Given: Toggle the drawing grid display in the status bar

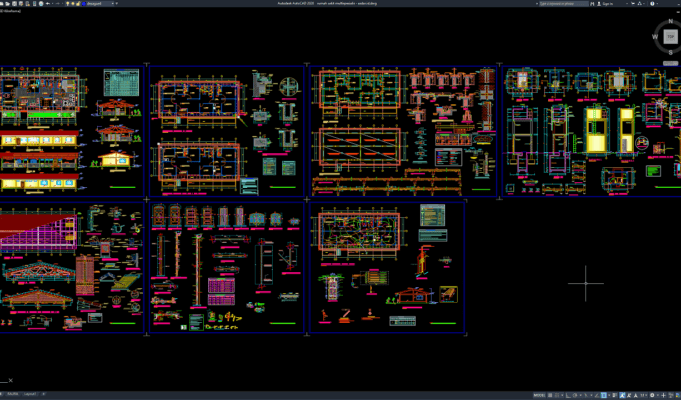Looking at the screenshot, I should pyautogui.click(x=550, y=395).
